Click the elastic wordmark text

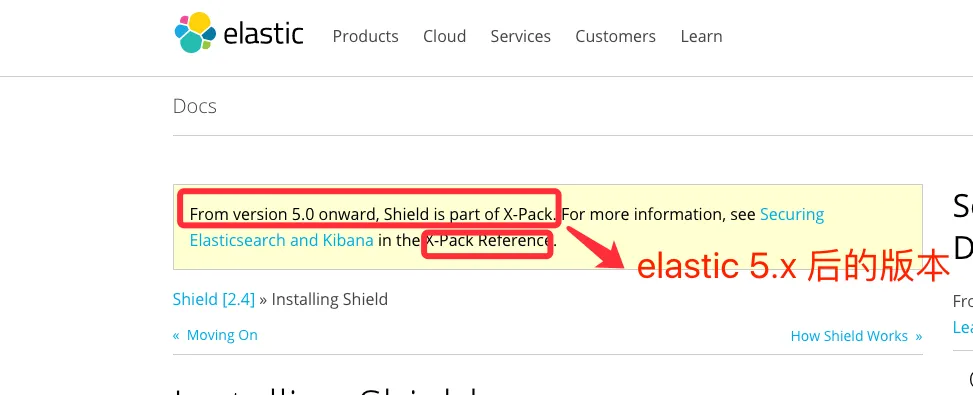tap(263, 34)
